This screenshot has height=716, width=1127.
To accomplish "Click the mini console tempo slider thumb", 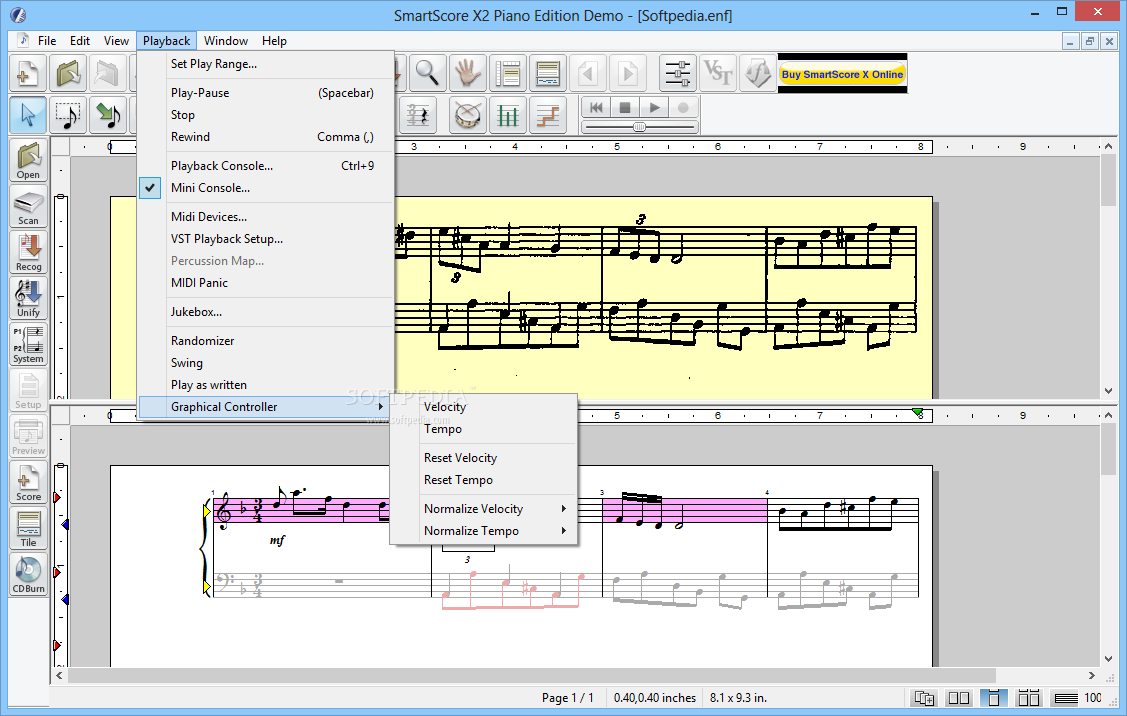I will (639, 127).
